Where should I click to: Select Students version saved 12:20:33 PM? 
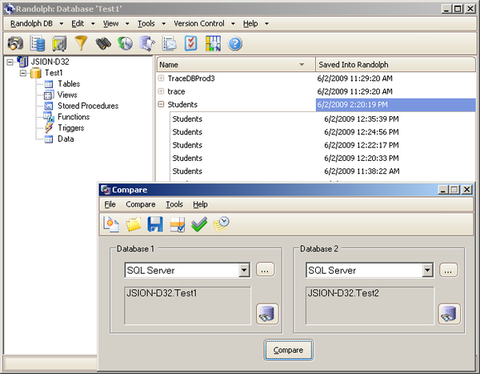pos(323,158)
